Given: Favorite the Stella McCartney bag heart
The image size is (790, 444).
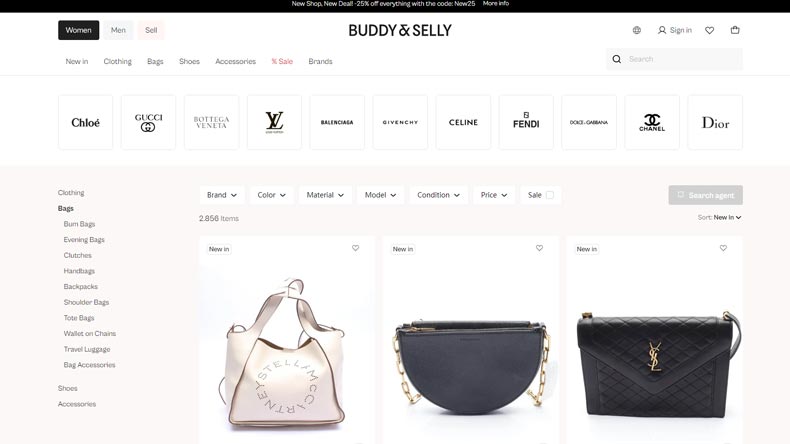Looking at the screenshot, I should point(355,248).
